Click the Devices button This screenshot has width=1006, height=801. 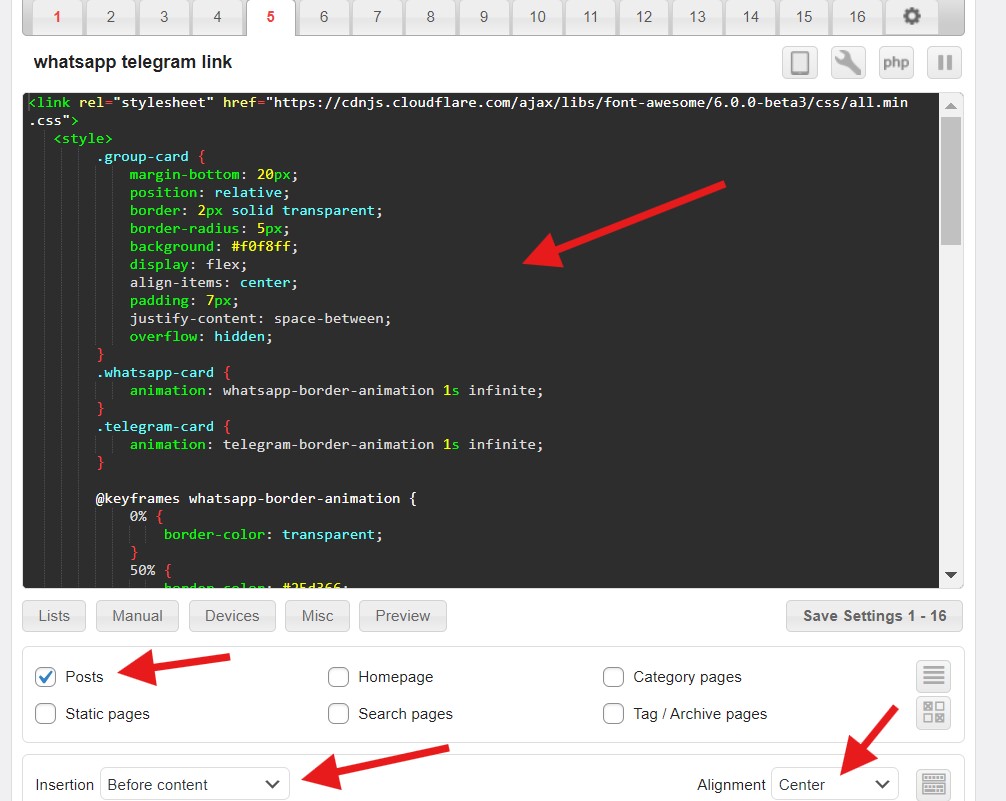coord(232,616)
